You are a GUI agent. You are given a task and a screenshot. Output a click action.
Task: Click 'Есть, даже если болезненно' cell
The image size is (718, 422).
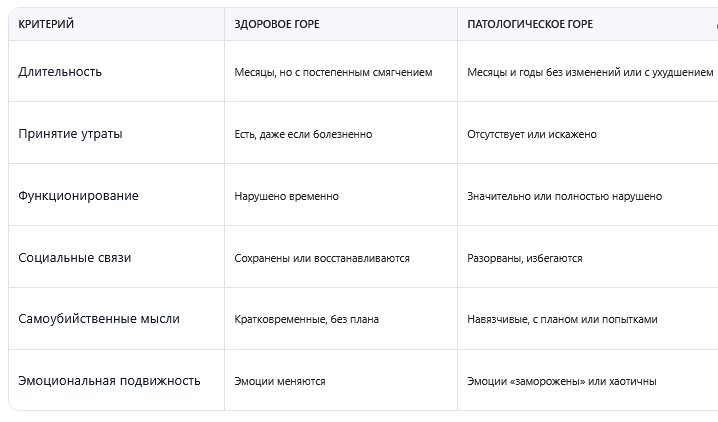click(x=303, y=135)
